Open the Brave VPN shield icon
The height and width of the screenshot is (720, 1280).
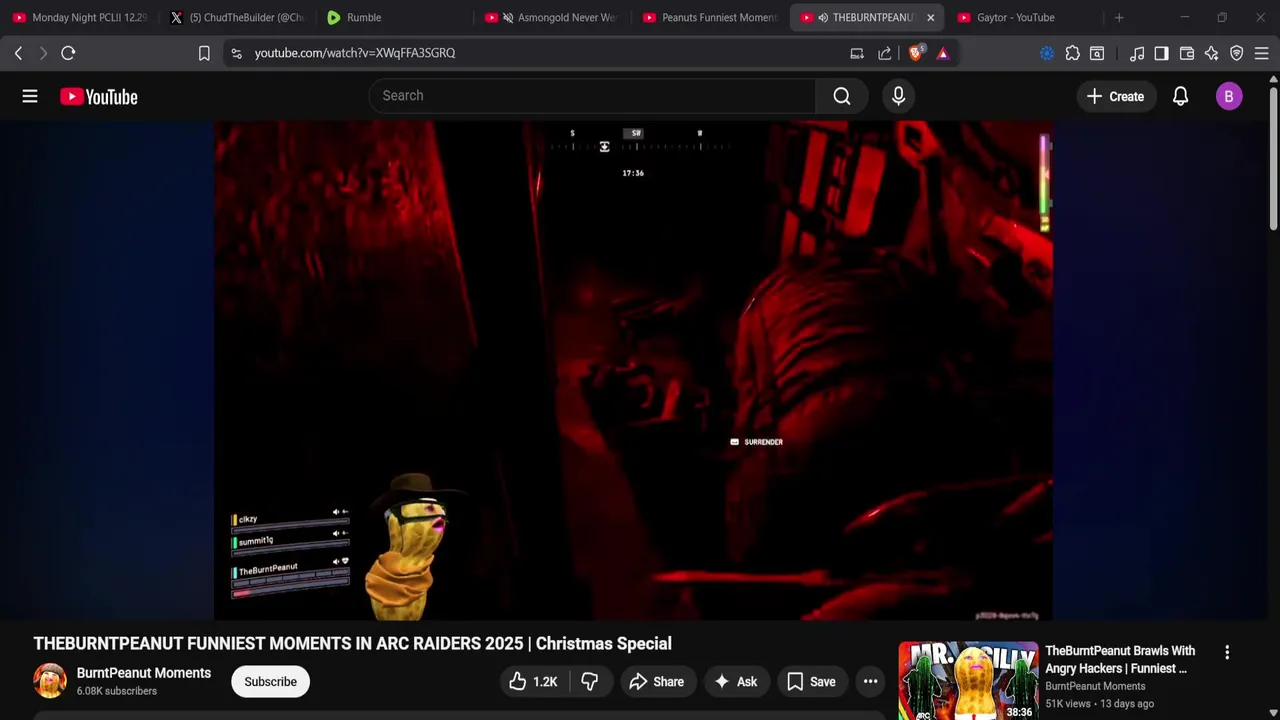point(1237,53)
